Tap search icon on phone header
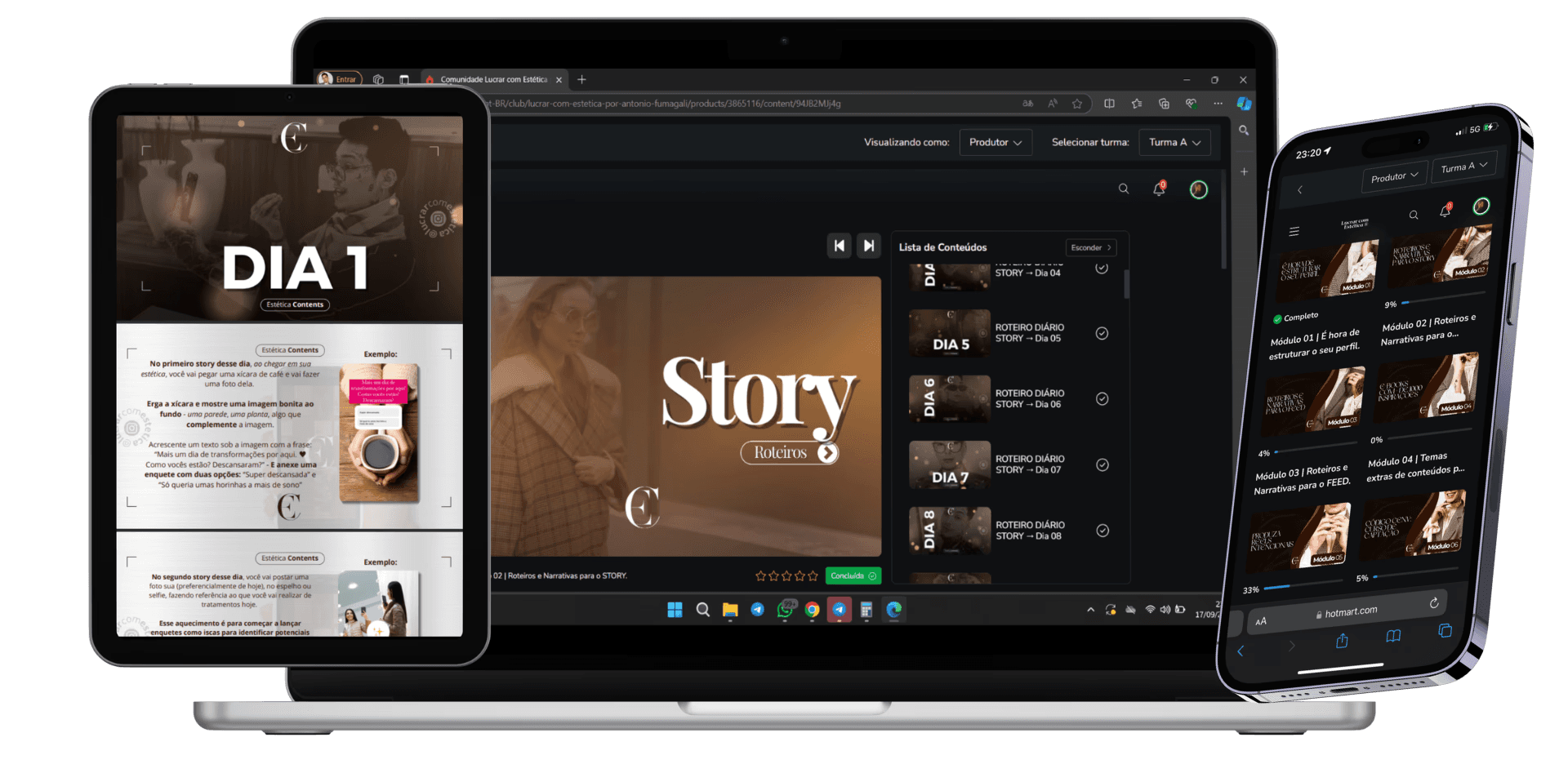 click(1414, 215)
